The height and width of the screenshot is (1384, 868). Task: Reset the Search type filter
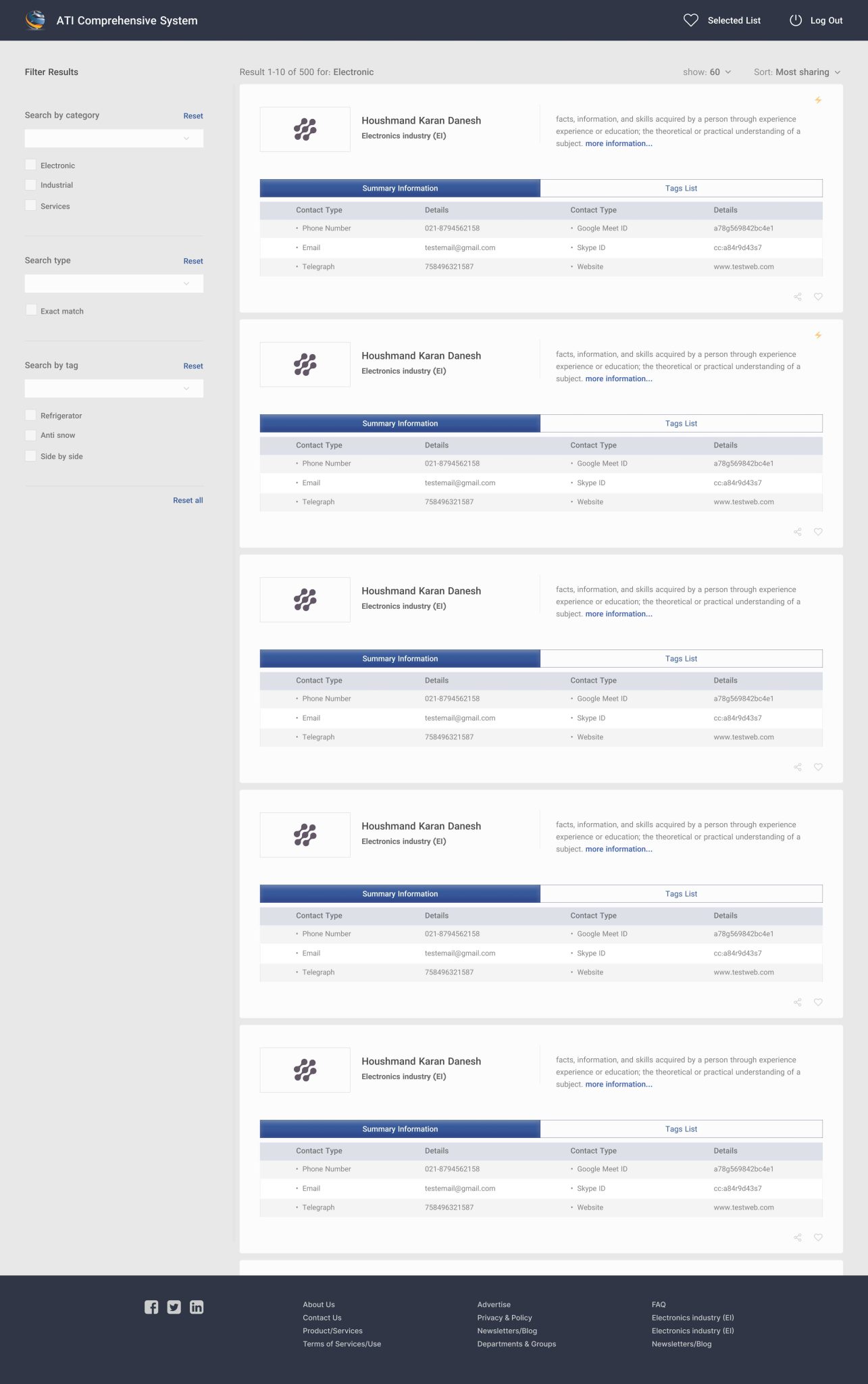point(193,262)
